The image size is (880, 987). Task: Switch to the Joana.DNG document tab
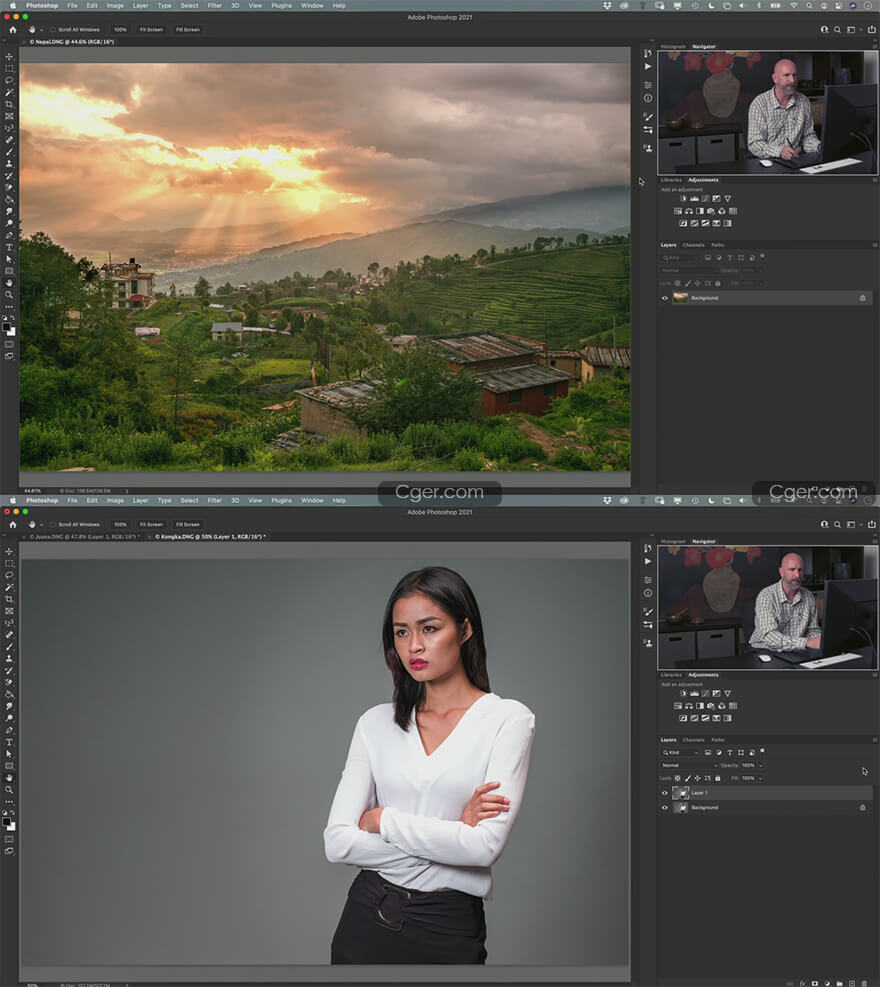point(84,537)
